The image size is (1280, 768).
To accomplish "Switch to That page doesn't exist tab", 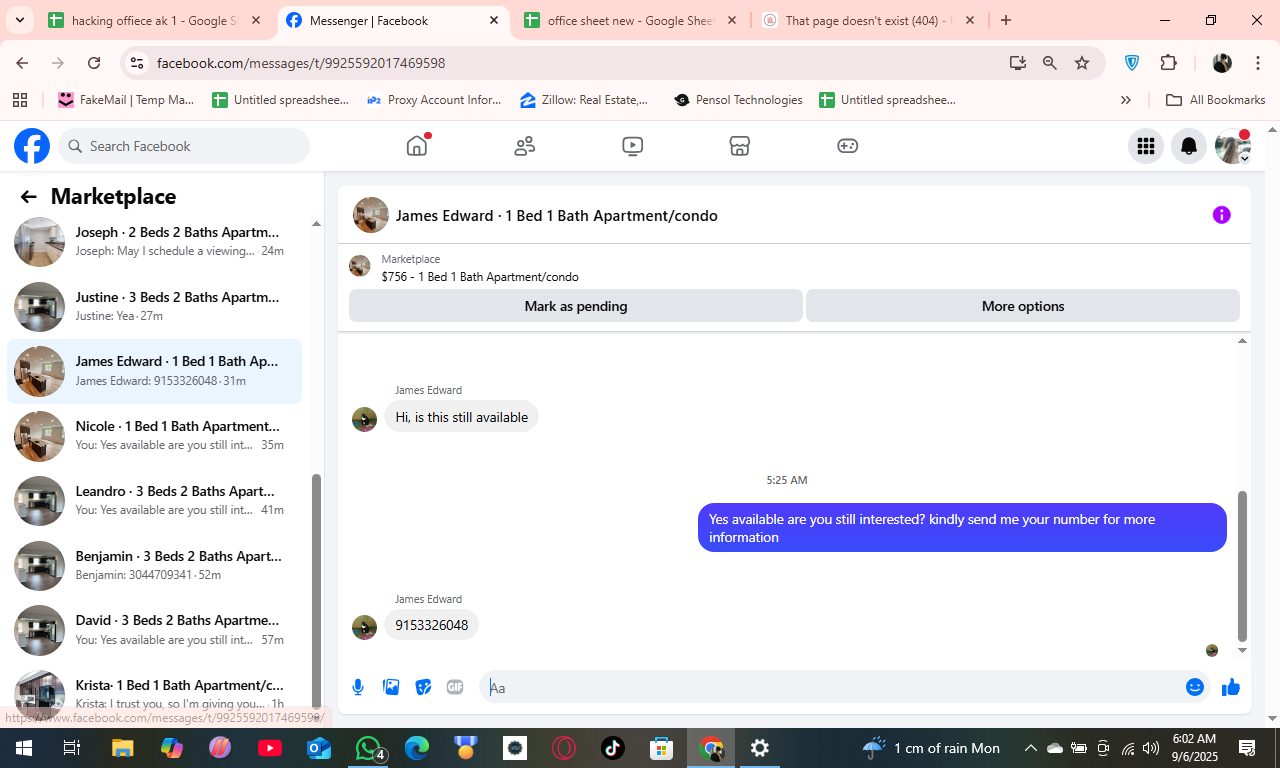I will (866, 20).
